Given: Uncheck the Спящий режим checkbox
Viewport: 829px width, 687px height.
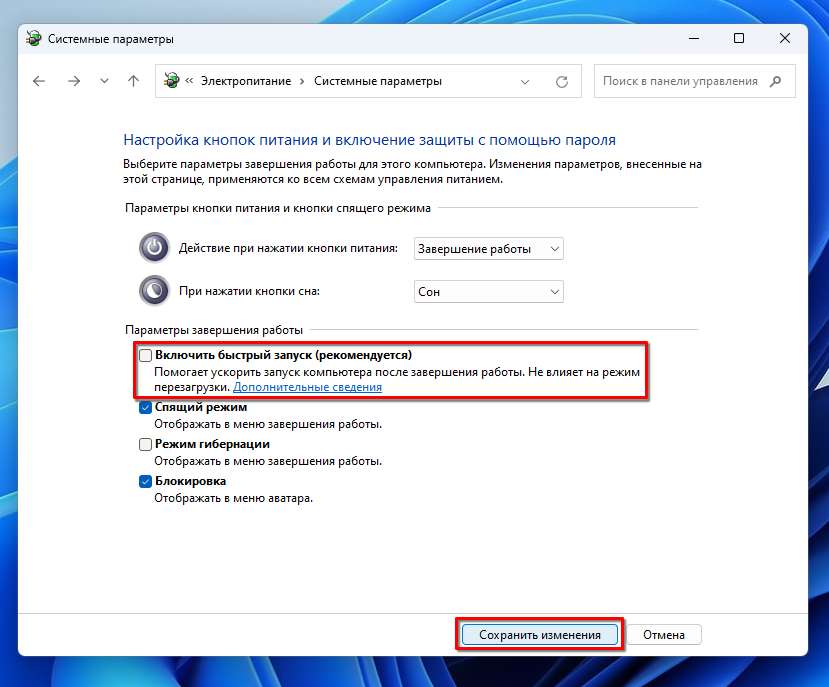Looking at the screenshot, I should [146, 407].
